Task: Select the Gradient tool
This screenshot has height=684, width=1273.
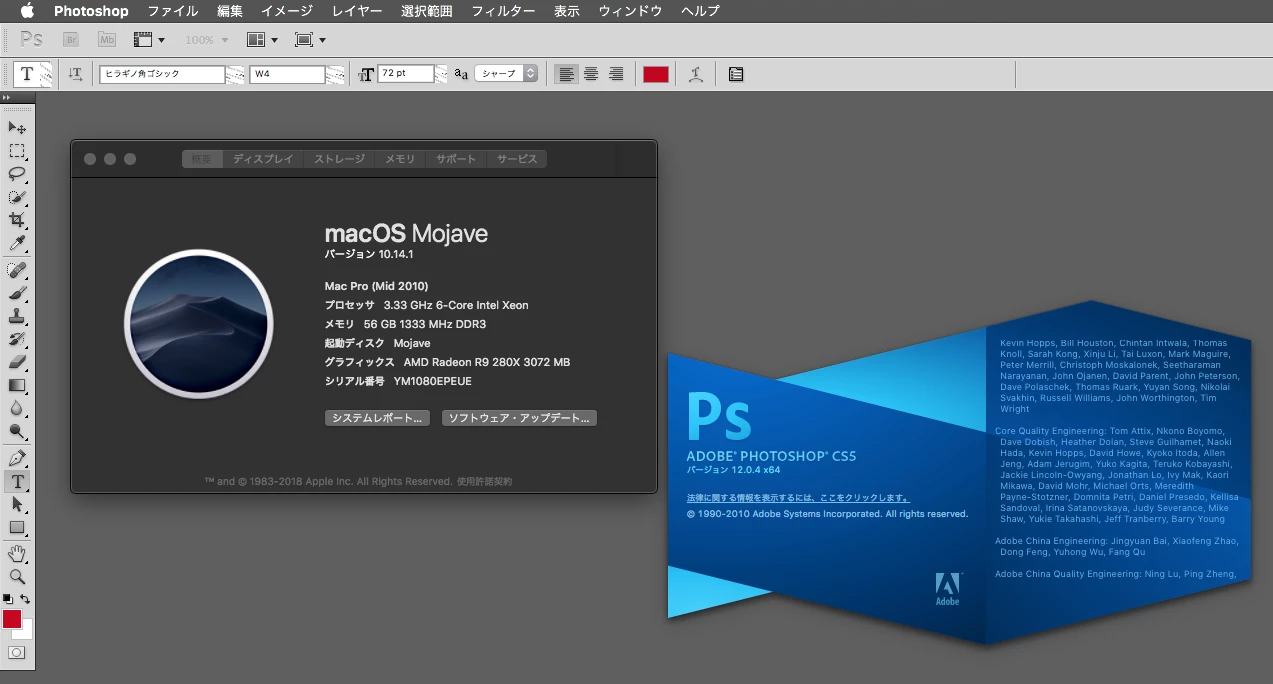Action: (x=17, y=386)
